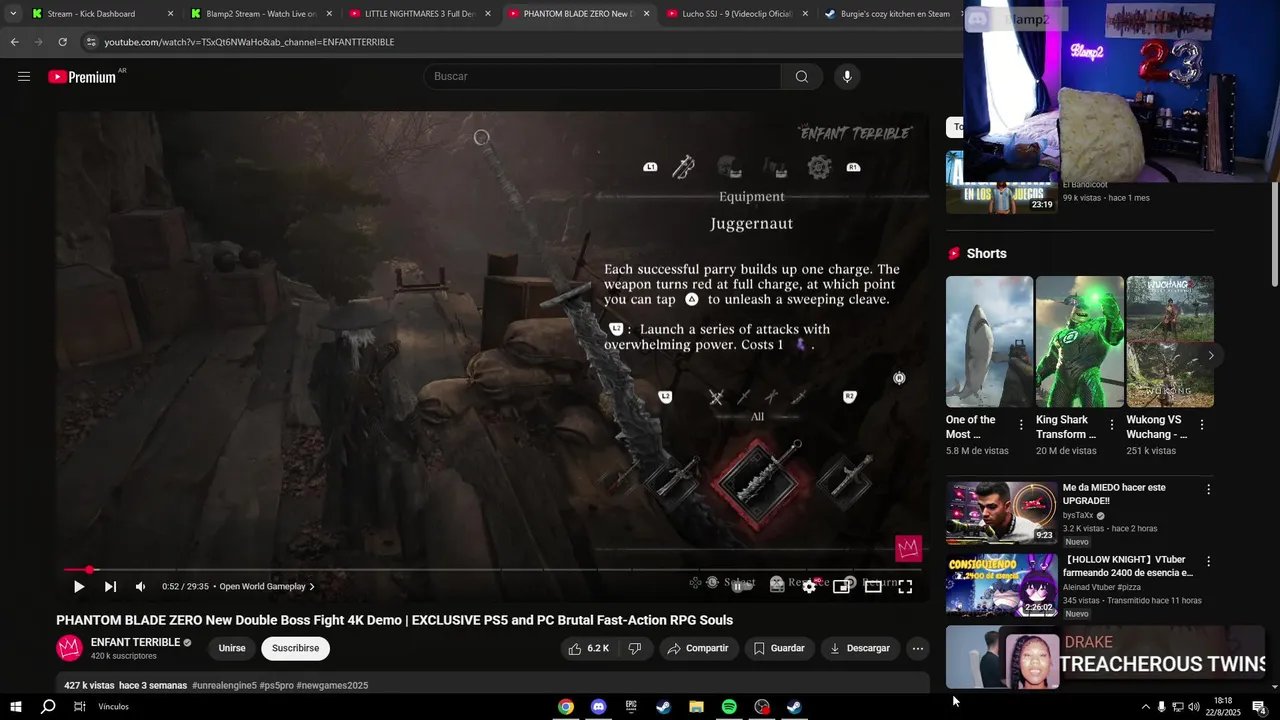The width and height of the screenshot is (1280, 720).
Task: Click the search magnifier button
Action: point(801,76)
